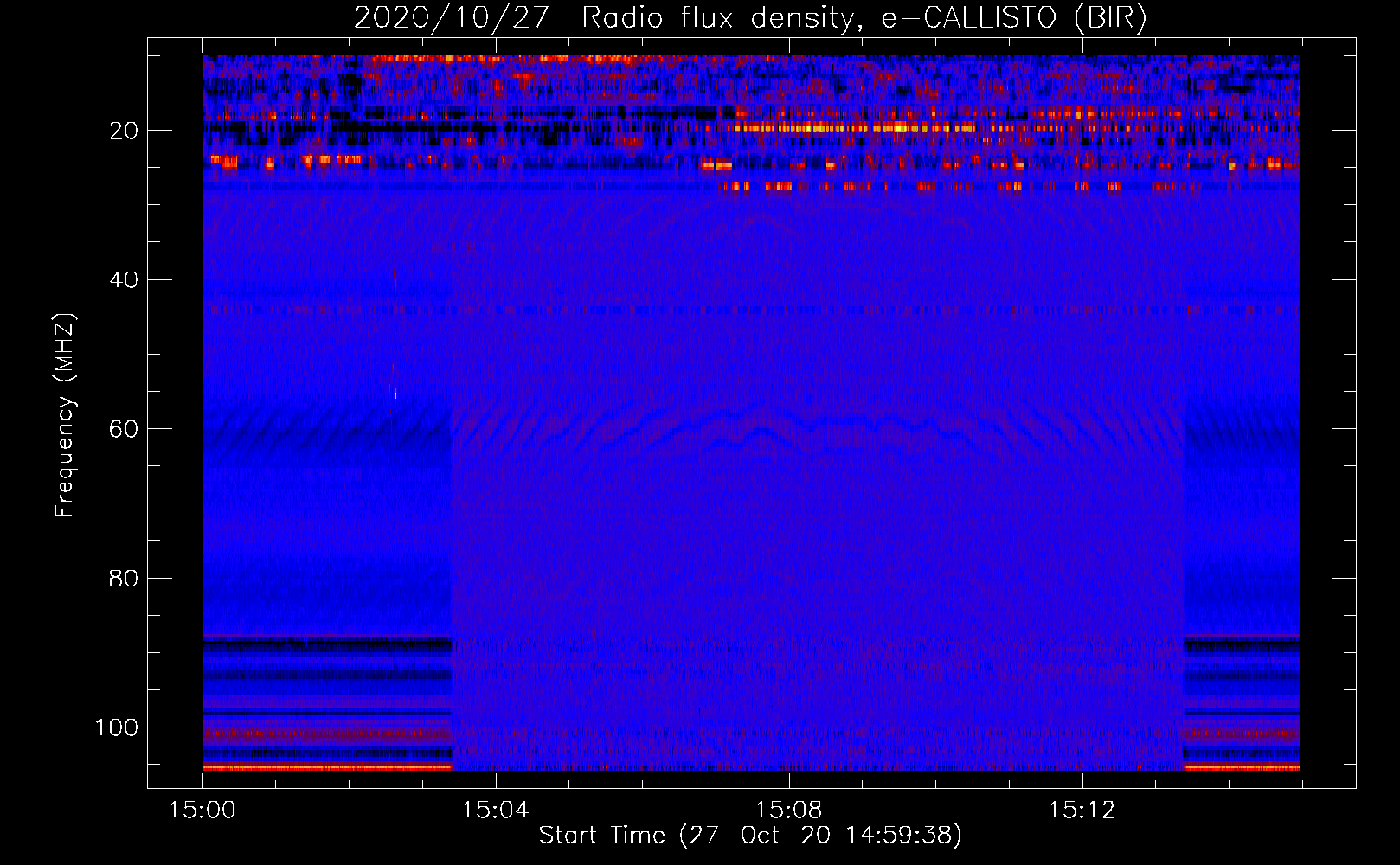Click the 60 frequency tick label

124,429
